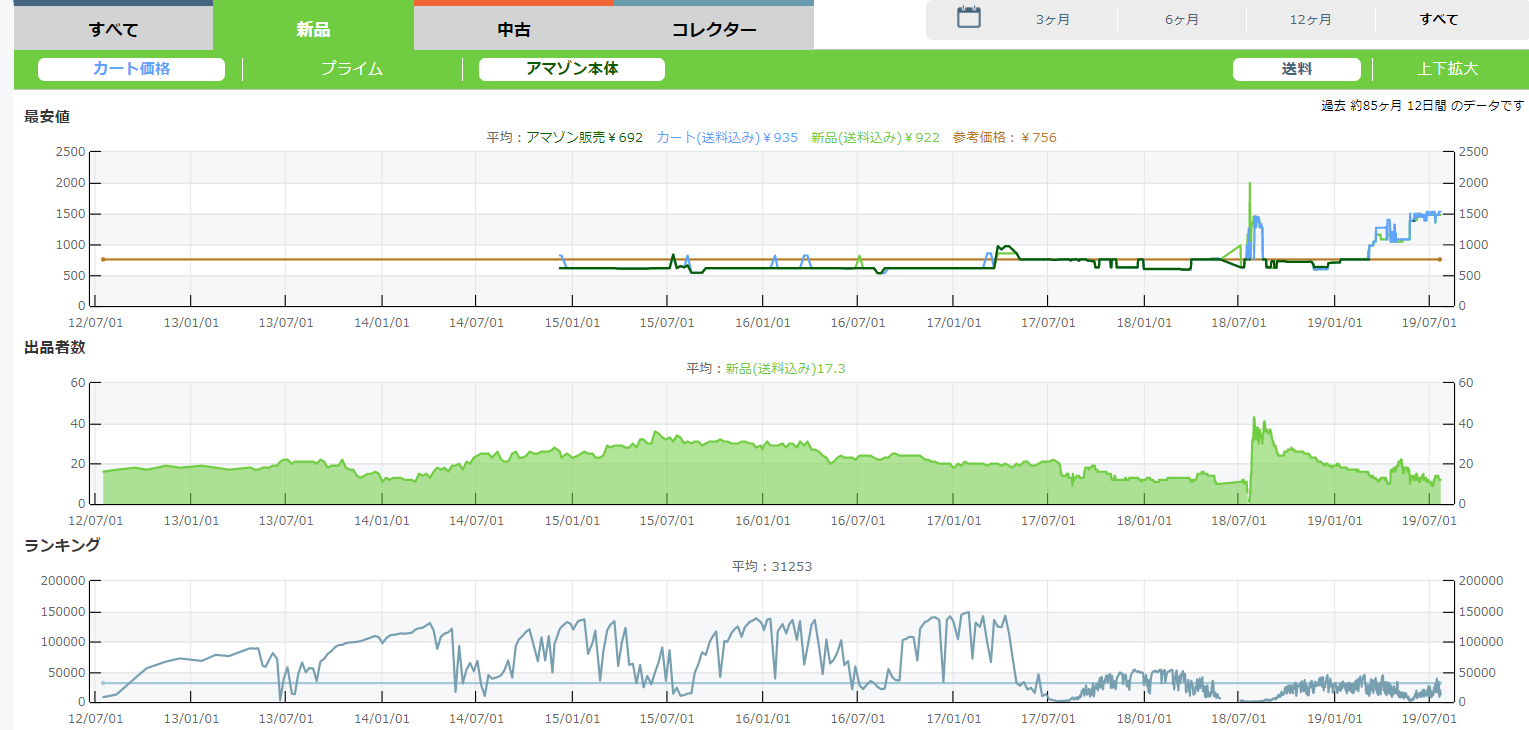The width and height of the screenshot is (1529, 730).
Task: Click the calendar icon beside period options
Action: pyautogui.click(x=968, y=17)
